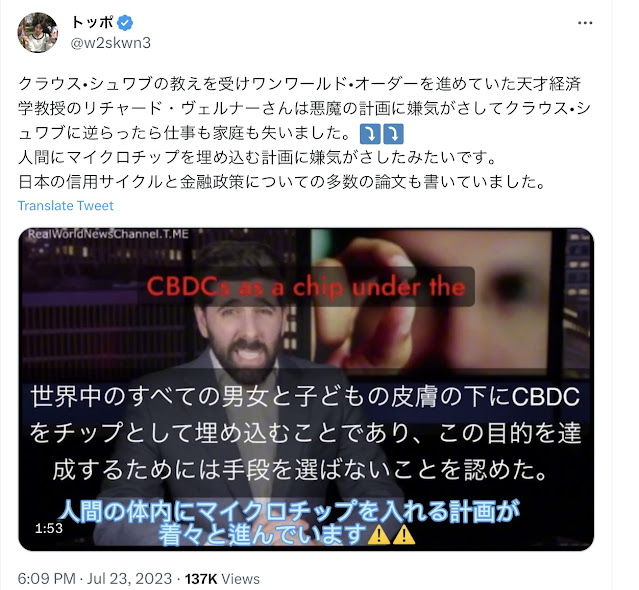639x590 pixels.
Task: Click the second blue arrow emoji
Action: tap(393, 134)
